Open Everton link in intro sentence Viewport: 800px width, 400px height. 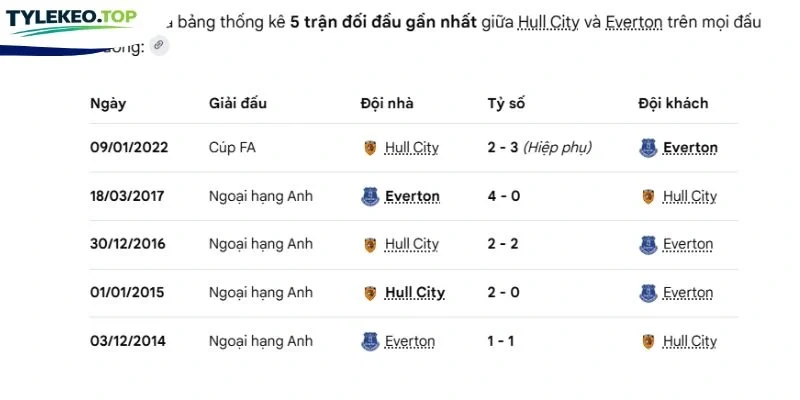[634, 22]
